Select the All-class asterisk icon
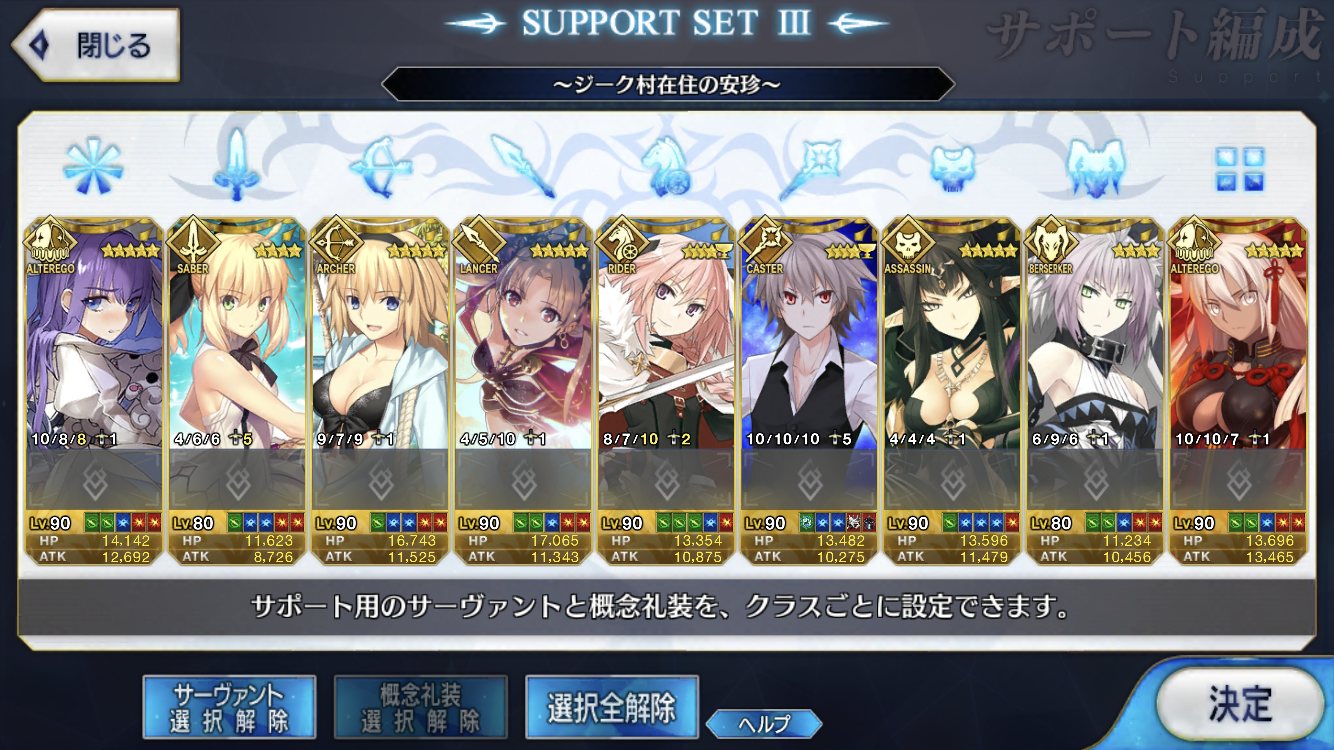This screenshot has height=750, width=1334. [x=93, y=164]
